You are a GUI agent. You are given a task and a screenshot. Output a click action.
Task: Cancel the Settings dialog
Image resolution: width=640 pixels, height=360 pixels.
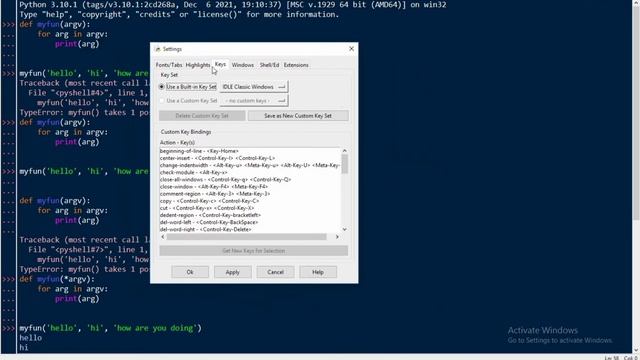tap(276, 272)
